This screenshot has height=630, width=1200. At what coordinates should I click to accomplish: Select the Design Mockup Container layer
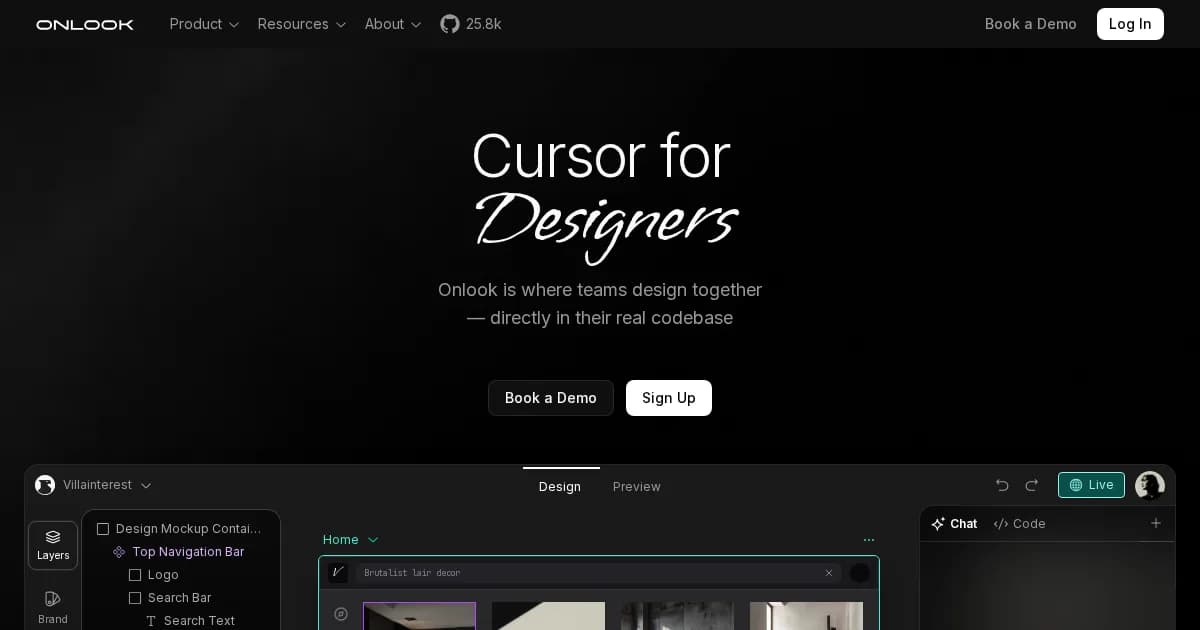pos(180,529)
